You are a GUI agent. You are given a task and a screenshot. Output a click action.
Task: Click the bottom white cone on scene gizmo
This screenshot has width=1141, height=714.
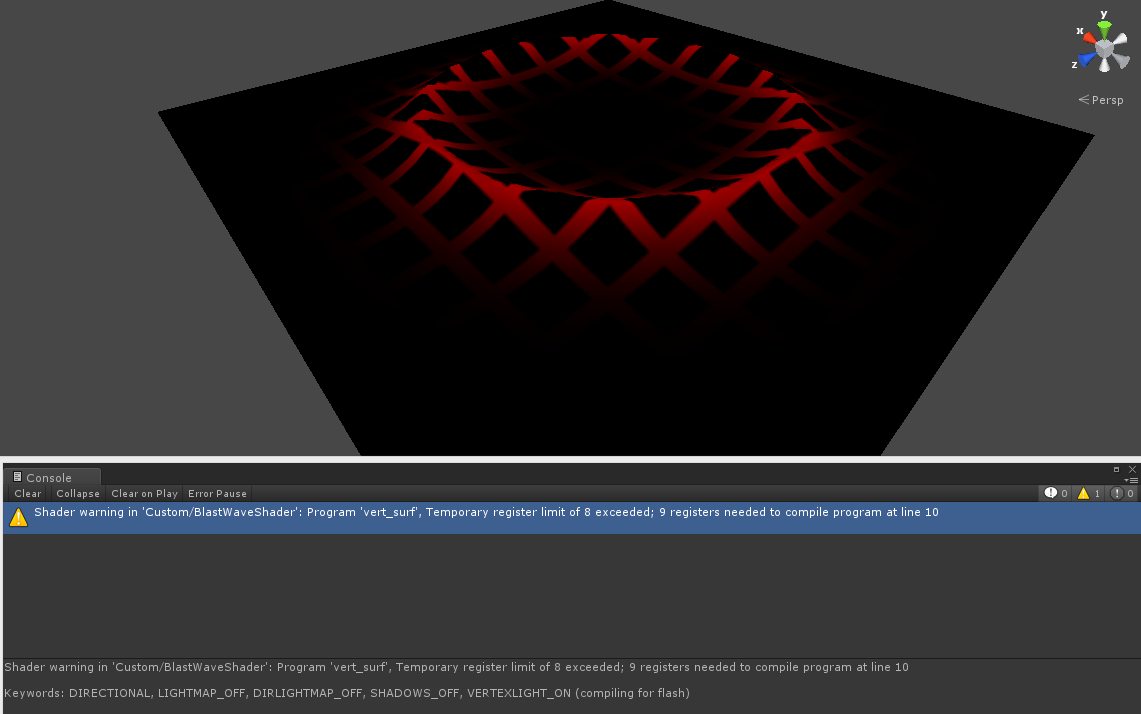(1106, 66)
